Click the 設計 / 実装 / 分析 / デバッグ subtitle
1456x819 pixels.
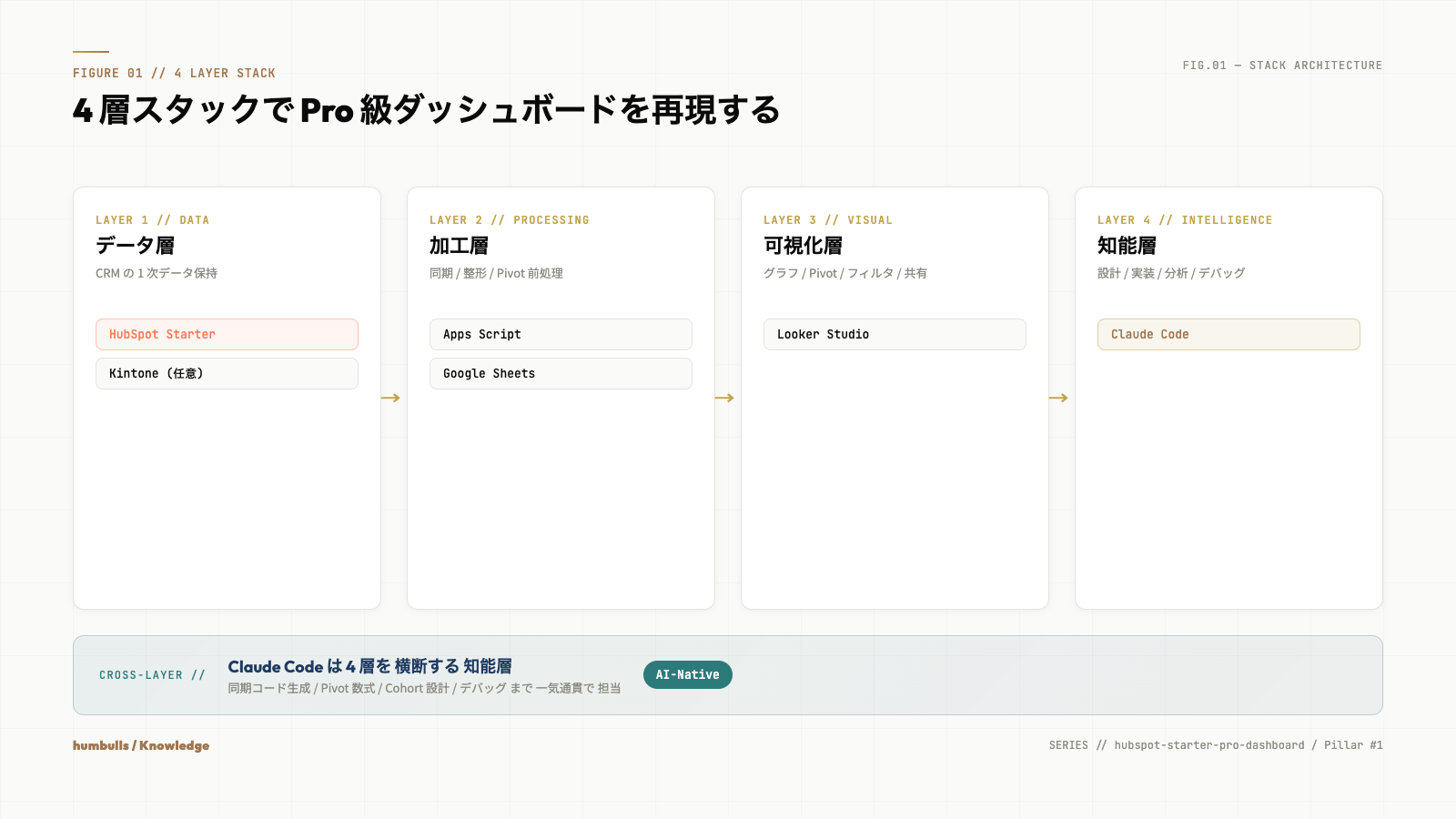click(1171, 273)
